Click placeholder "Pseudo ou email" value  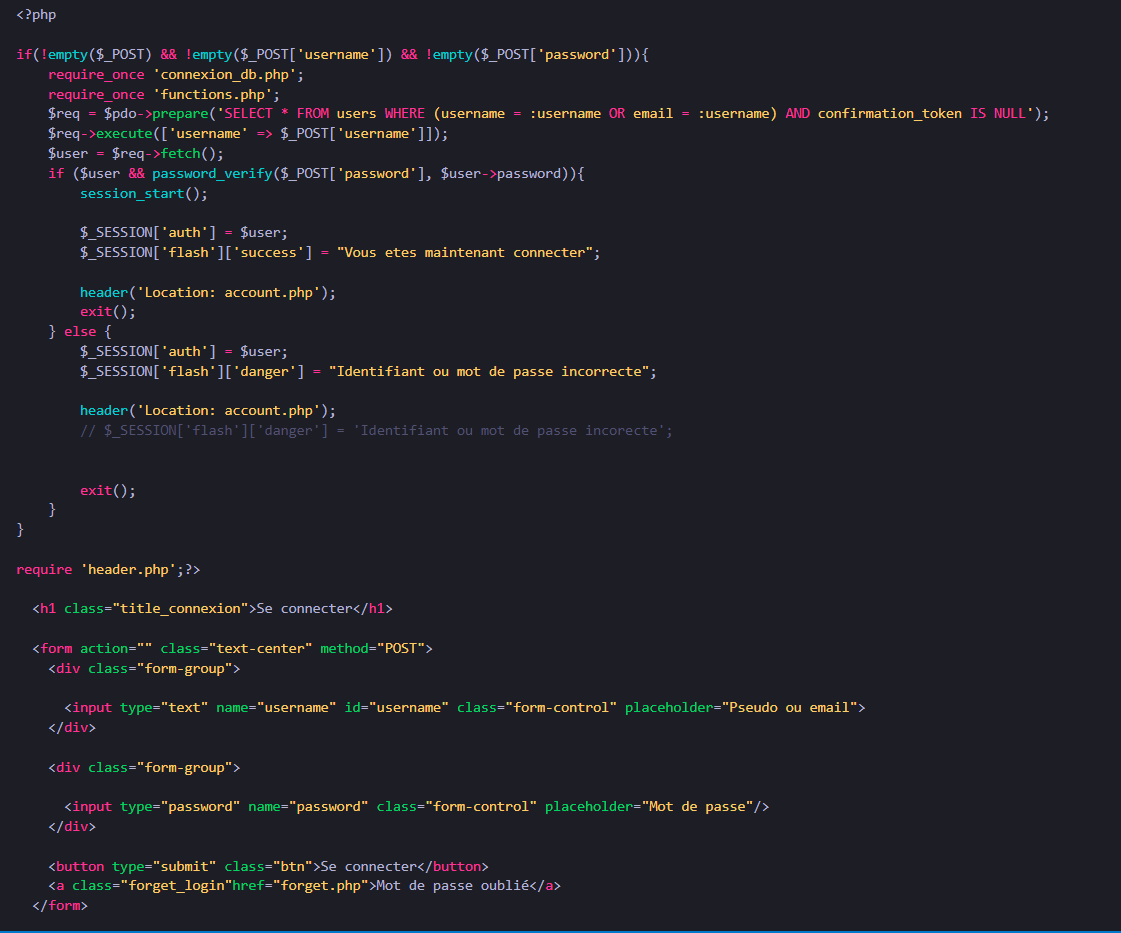click(789, 708)
